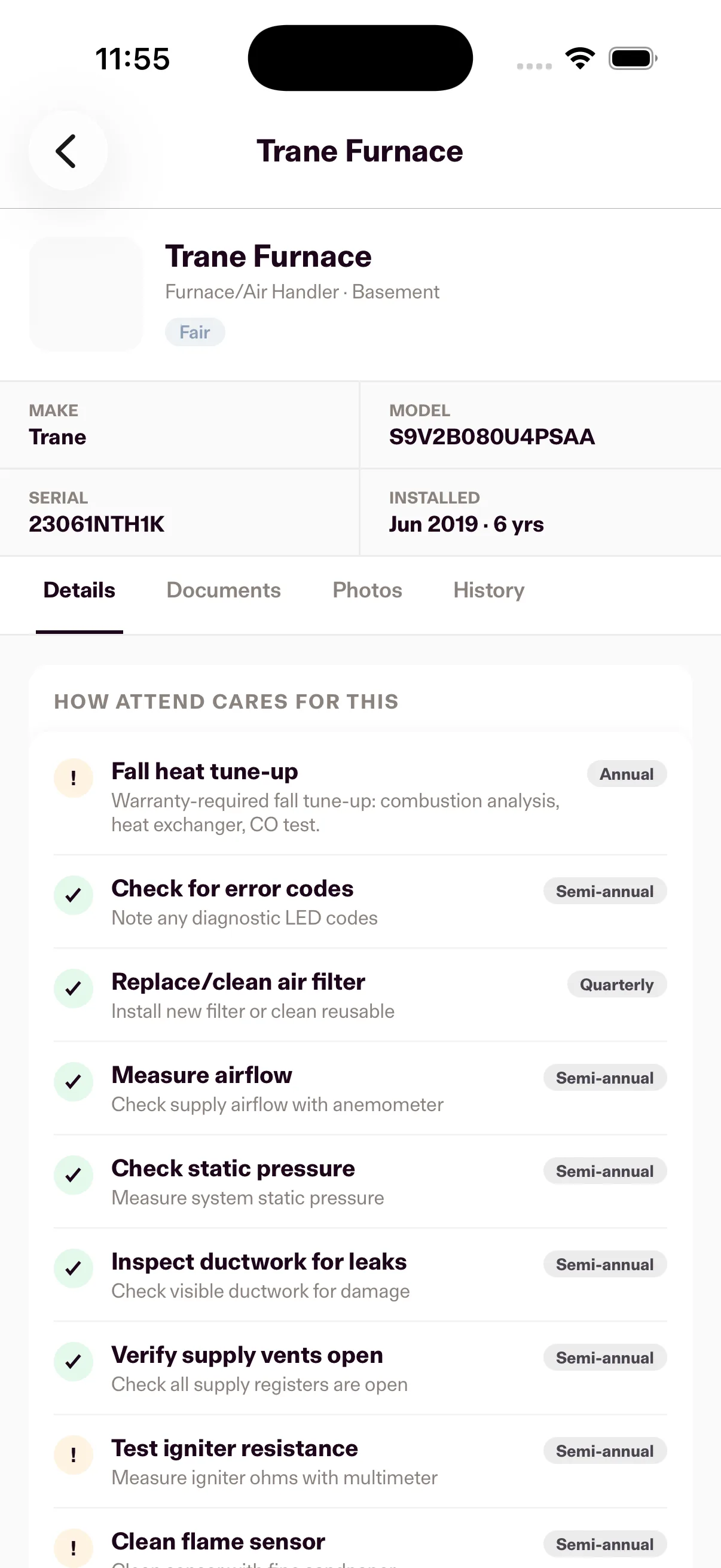Tap the Wi-Fi status icon
The height and width of the screenshot is (1568, 721).
coord(580,59)
